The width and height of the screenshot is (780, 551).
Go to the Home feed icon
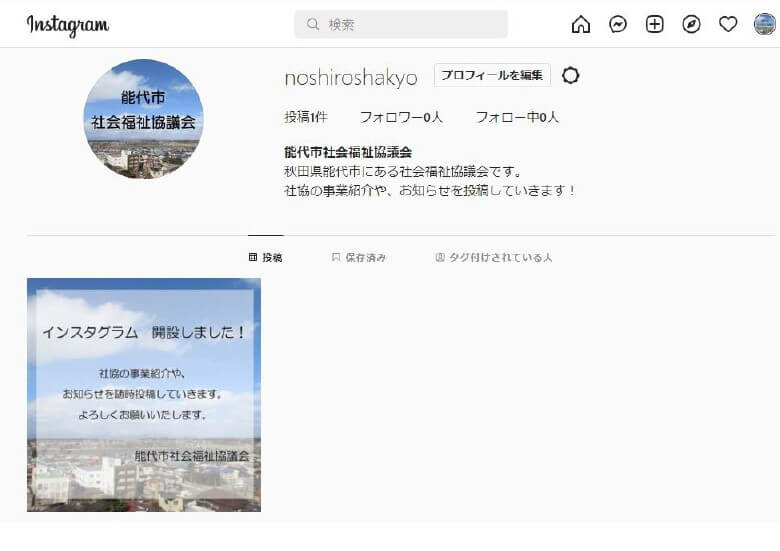click(581, 24)
